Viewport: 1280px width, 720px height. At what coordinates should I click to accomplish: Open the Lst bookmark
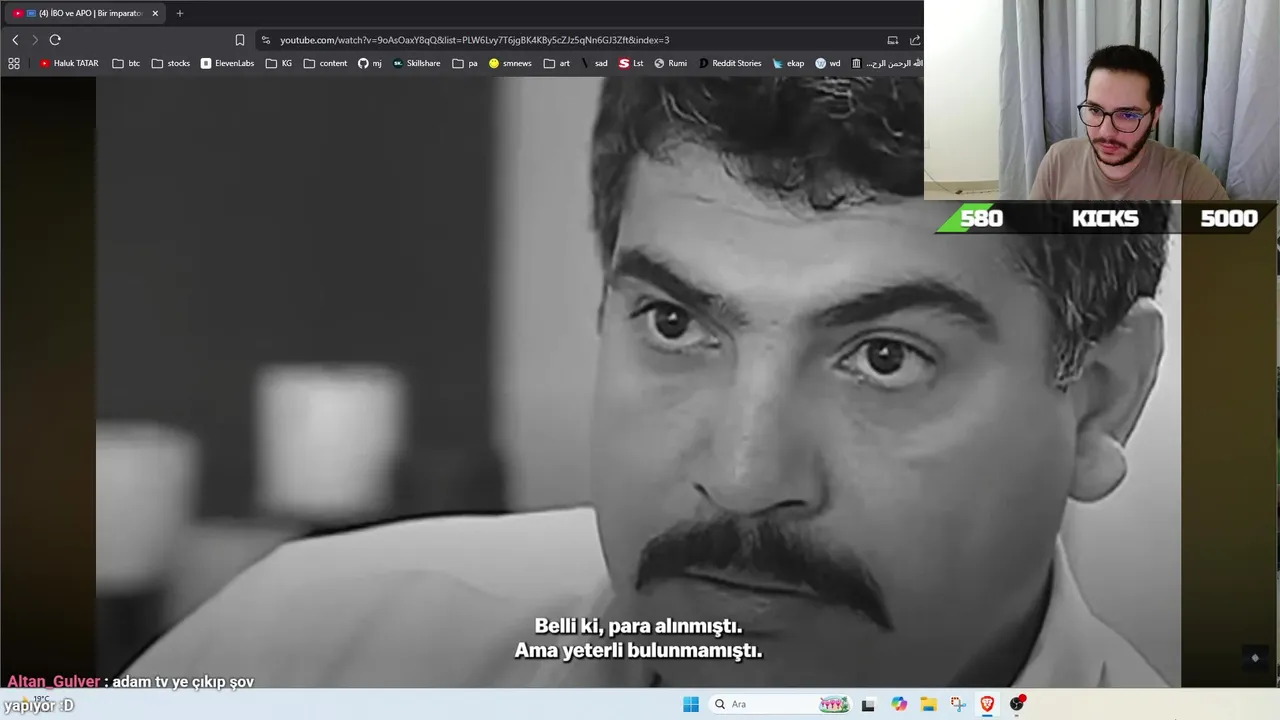[631, 63]
